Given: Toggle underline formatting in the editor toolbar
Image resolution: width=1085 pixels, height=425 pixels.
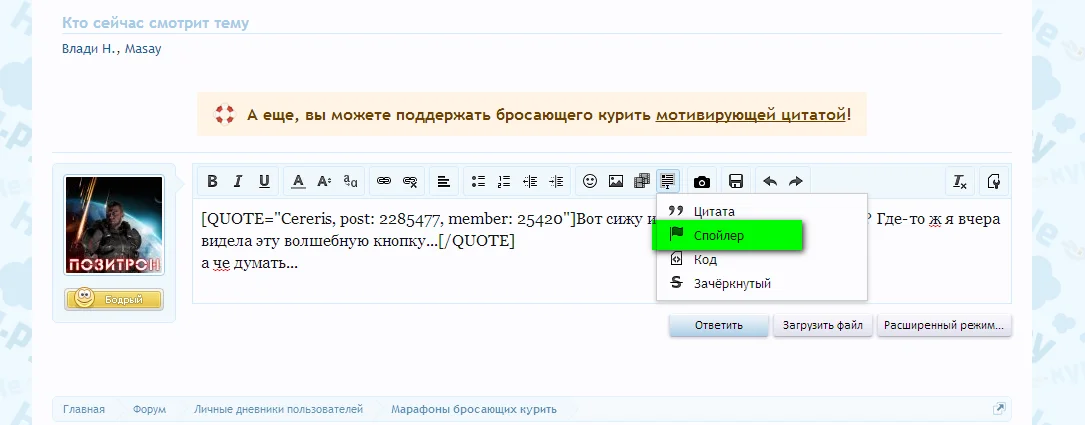Looking at the screenshot, I should pyautogui.click(x=264, y=181).
